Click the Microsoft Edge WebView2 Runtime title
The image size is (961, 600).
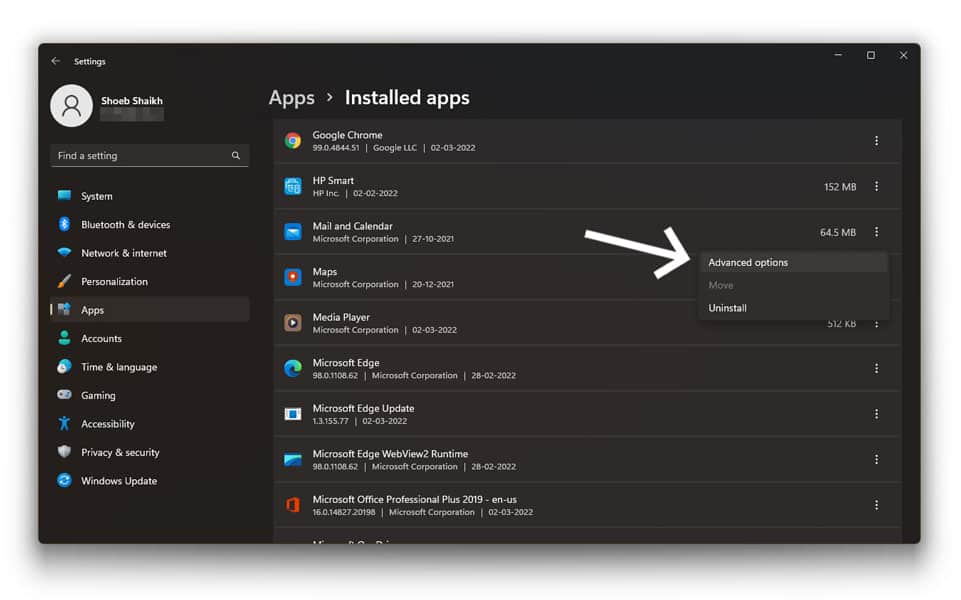coord(390,454)
